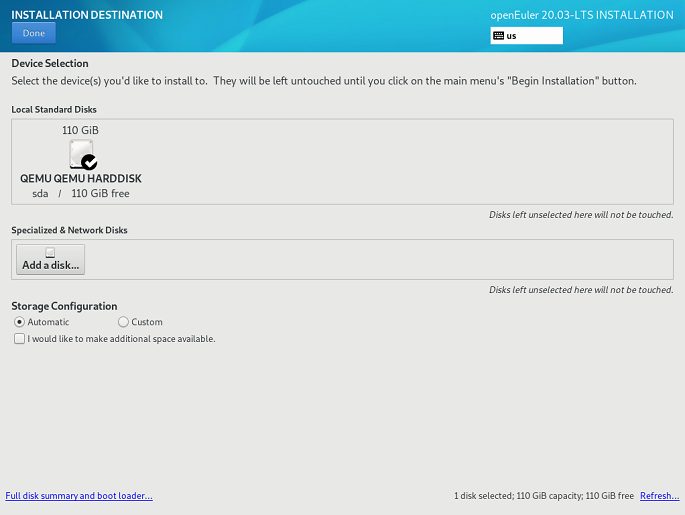Click the checkmark badge on the disk
Screen dimensions: 685x515
[89, 161]
